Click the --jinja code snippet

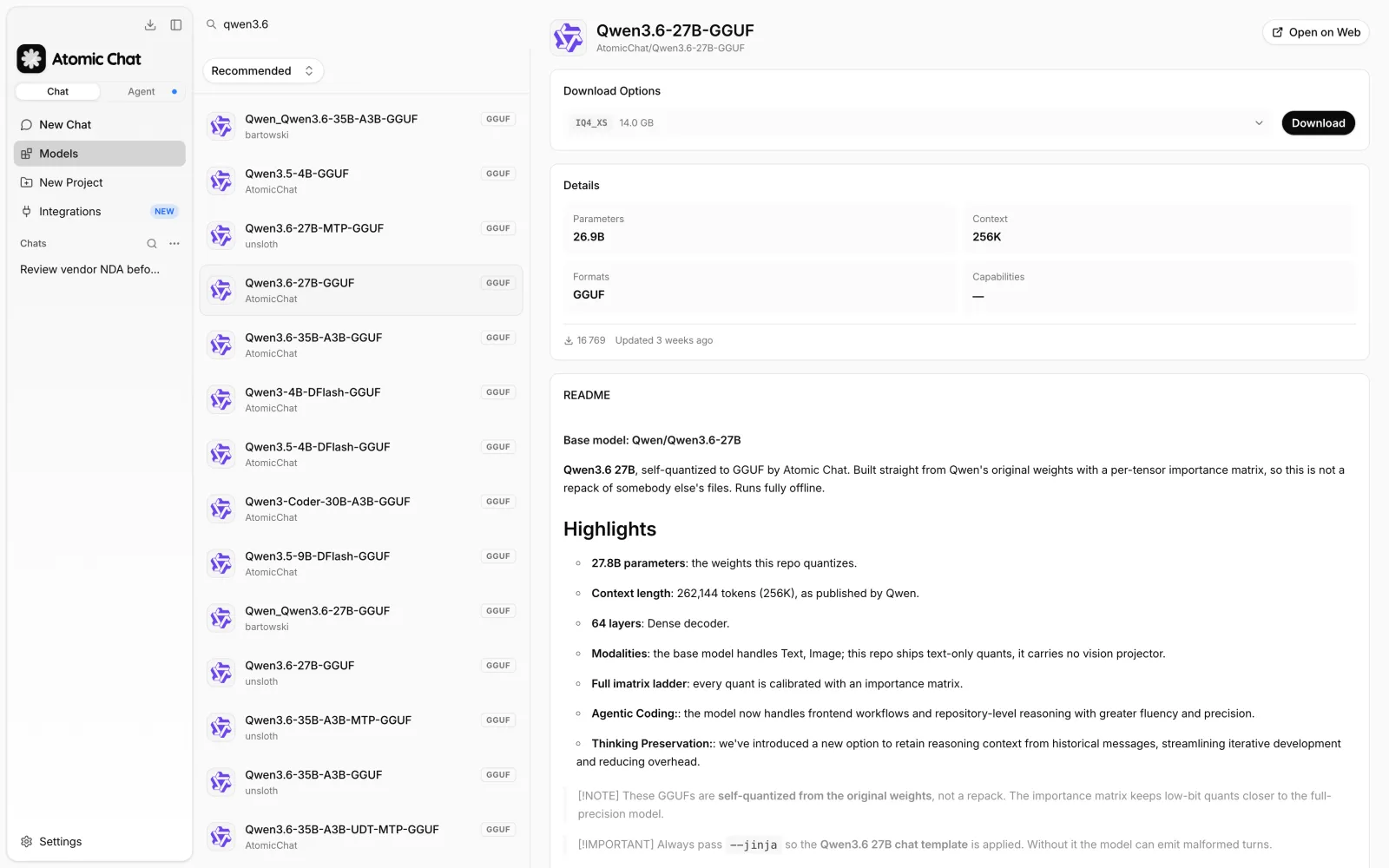pos(753,845)
